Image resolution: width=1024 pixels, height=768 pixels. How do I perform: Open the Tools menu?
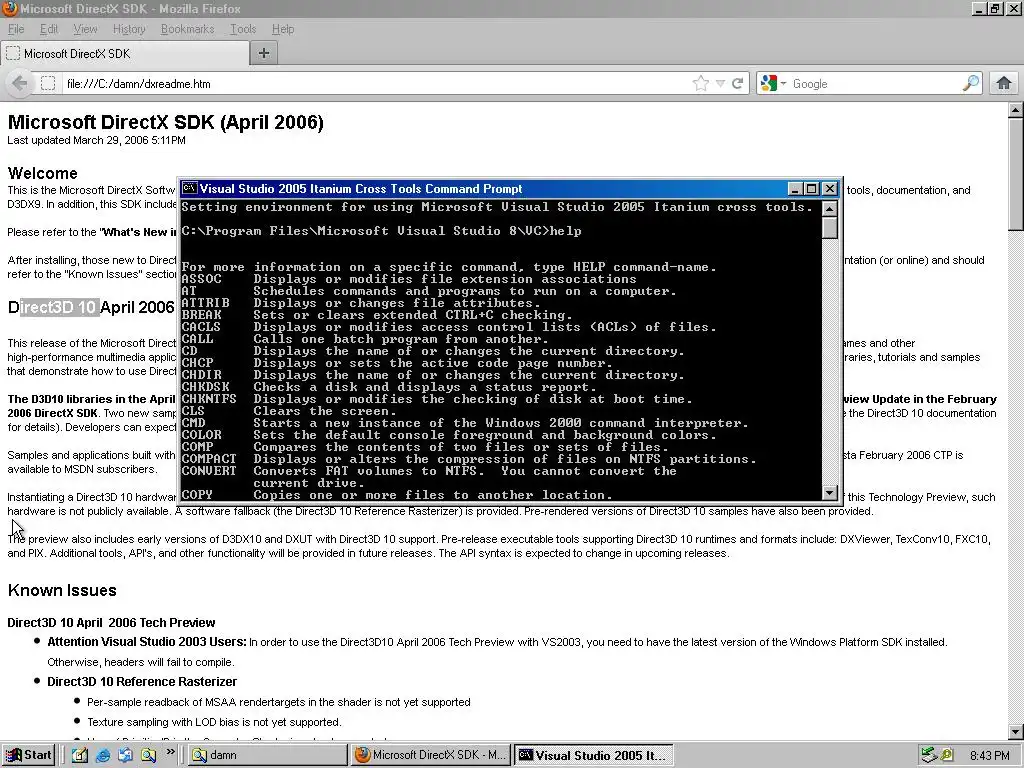pyautogui.click(x=243, y=29)
